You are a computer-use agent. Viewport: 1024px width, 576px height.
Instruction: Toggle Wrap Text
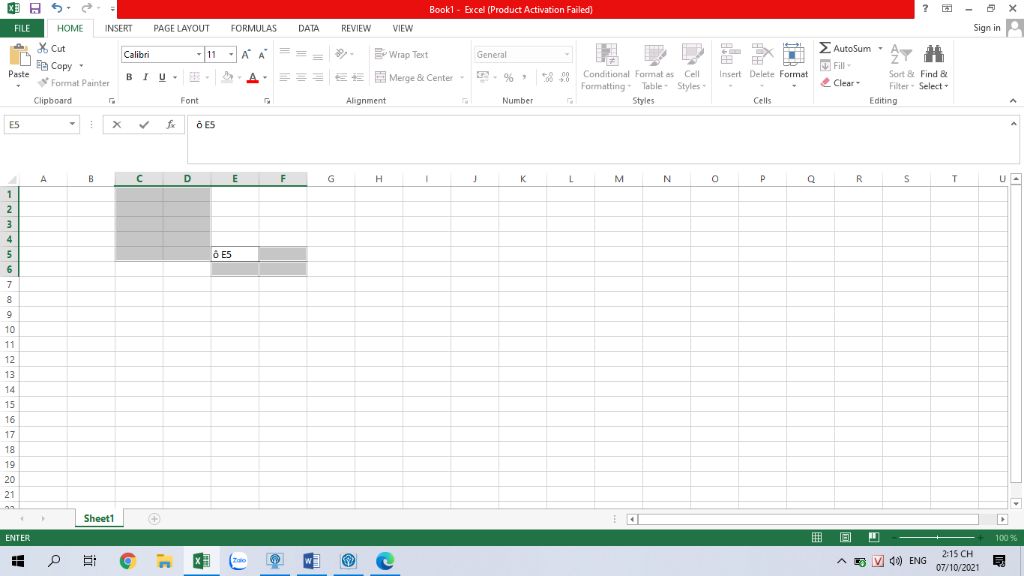402,54
